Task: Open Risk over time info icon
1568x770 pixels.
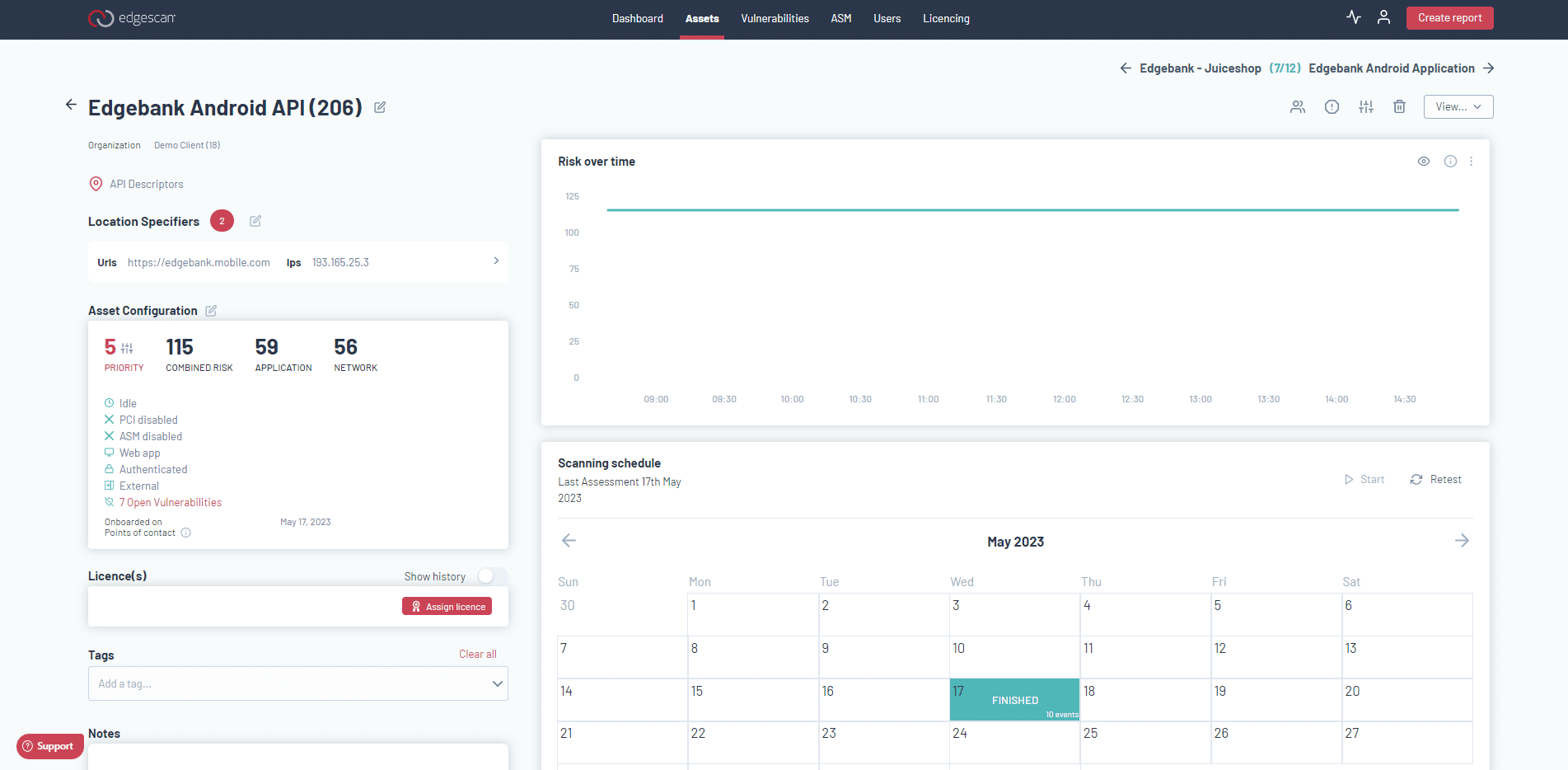Action: click(x=1450, y=162)
